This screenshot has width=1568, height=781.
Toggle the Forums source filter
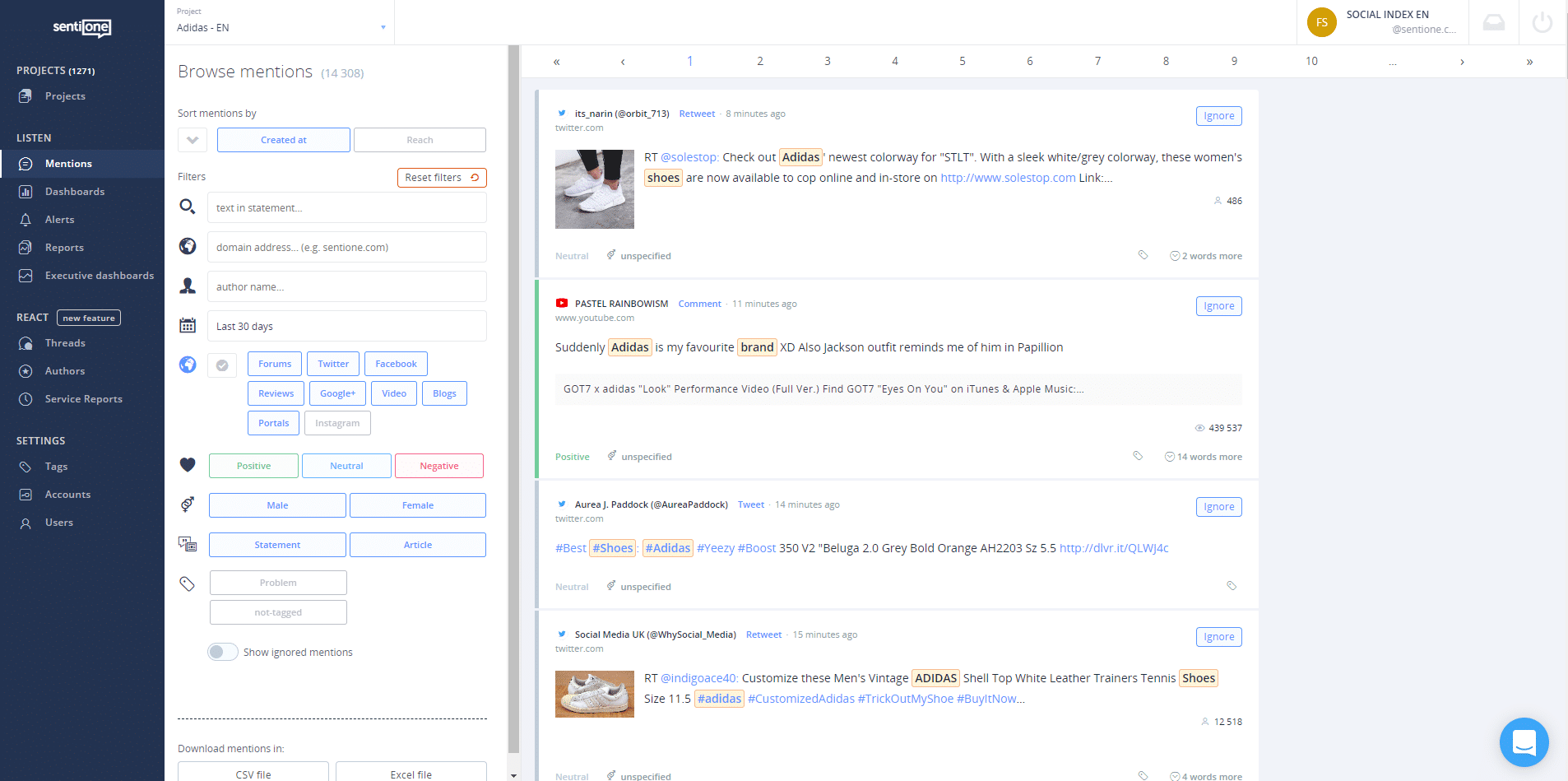pos(275,364)
